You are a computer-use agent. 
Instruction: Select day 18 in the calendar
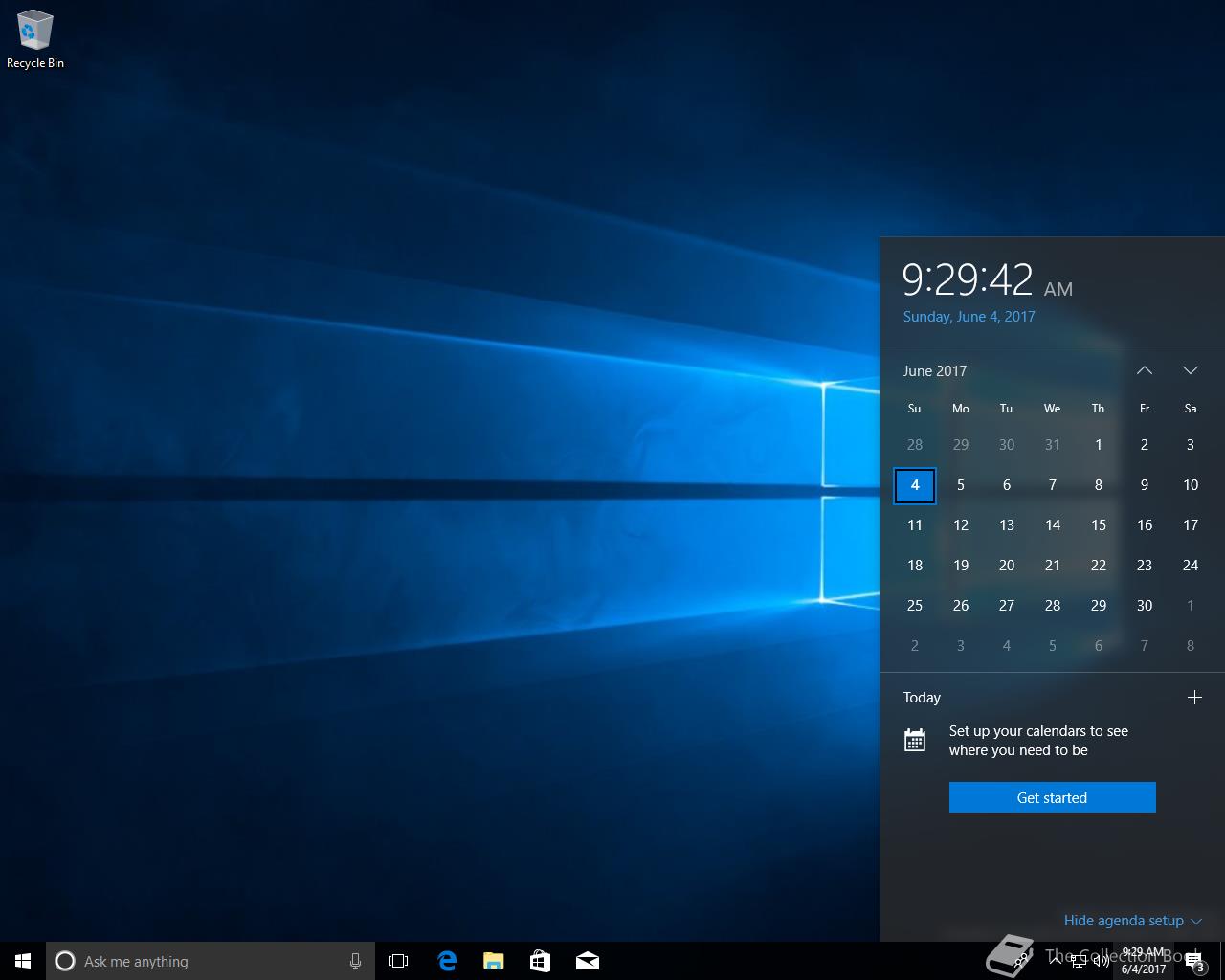pos(915,566)
